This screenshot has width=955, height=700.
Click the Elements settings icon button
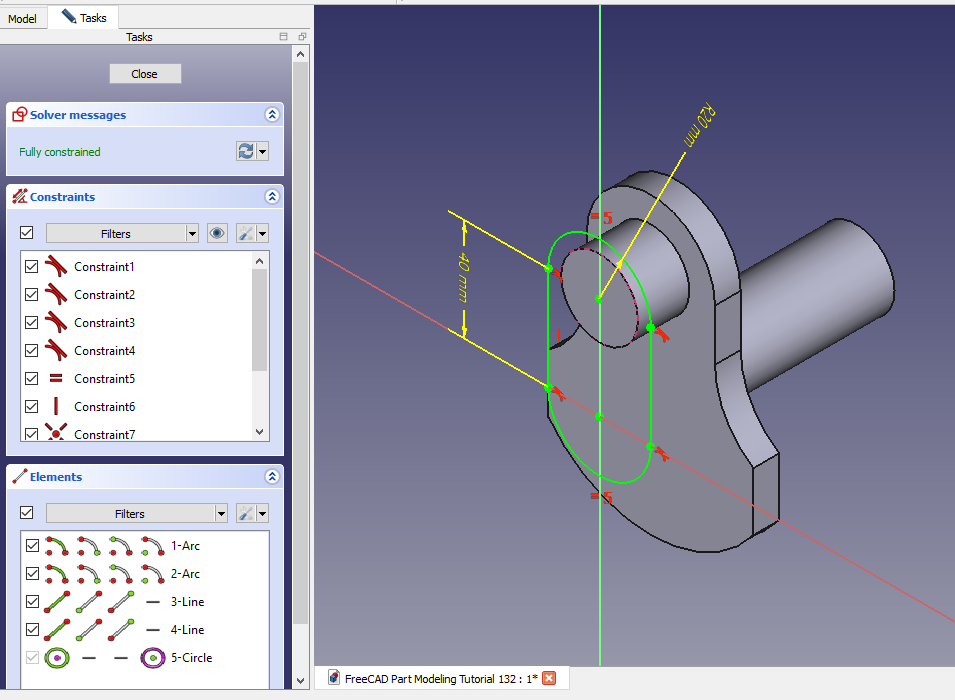click(246, 513)
